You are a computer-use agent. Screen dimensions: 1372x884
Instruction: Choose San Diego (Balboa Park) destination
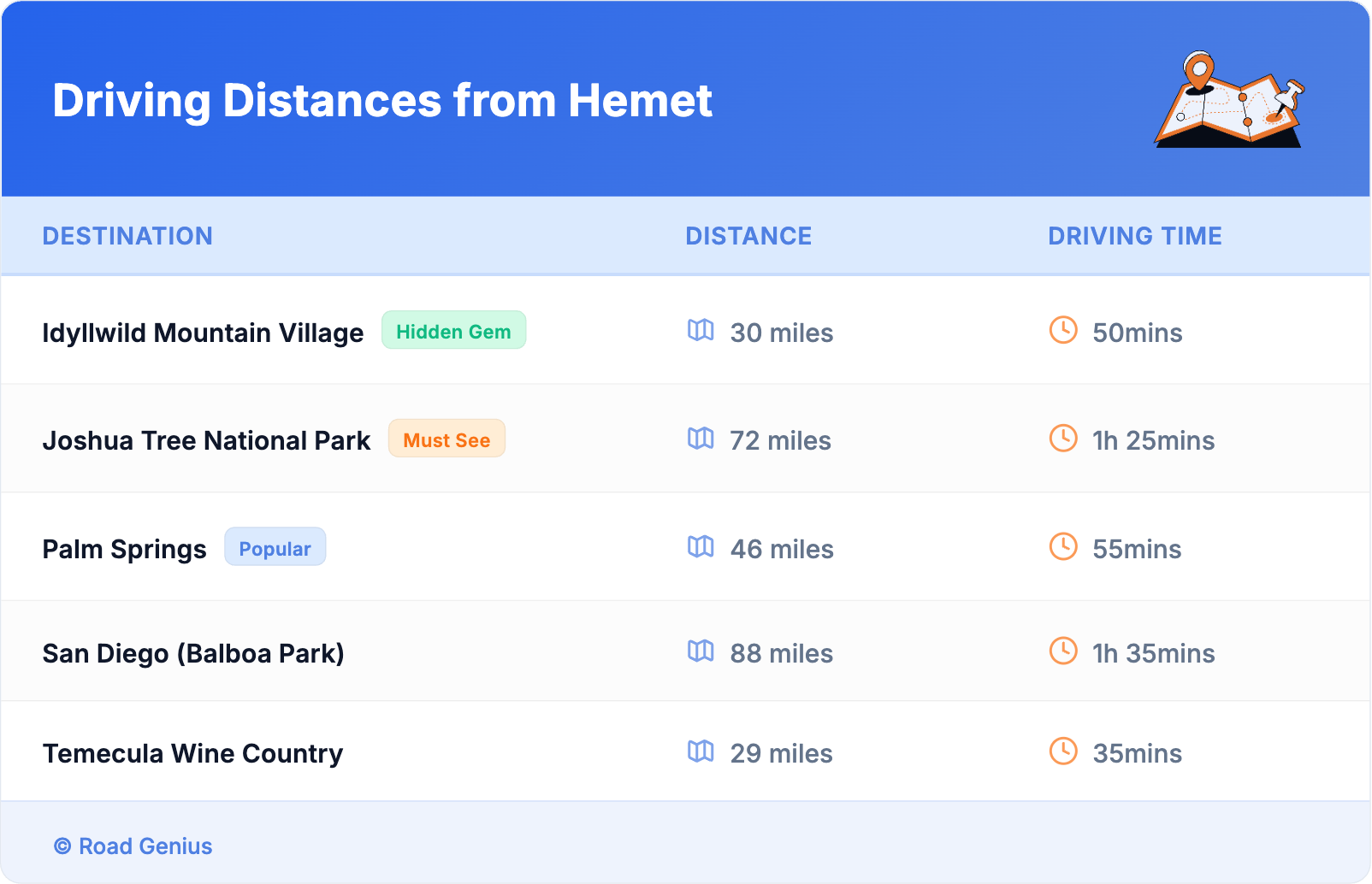(x=193, y=653)
